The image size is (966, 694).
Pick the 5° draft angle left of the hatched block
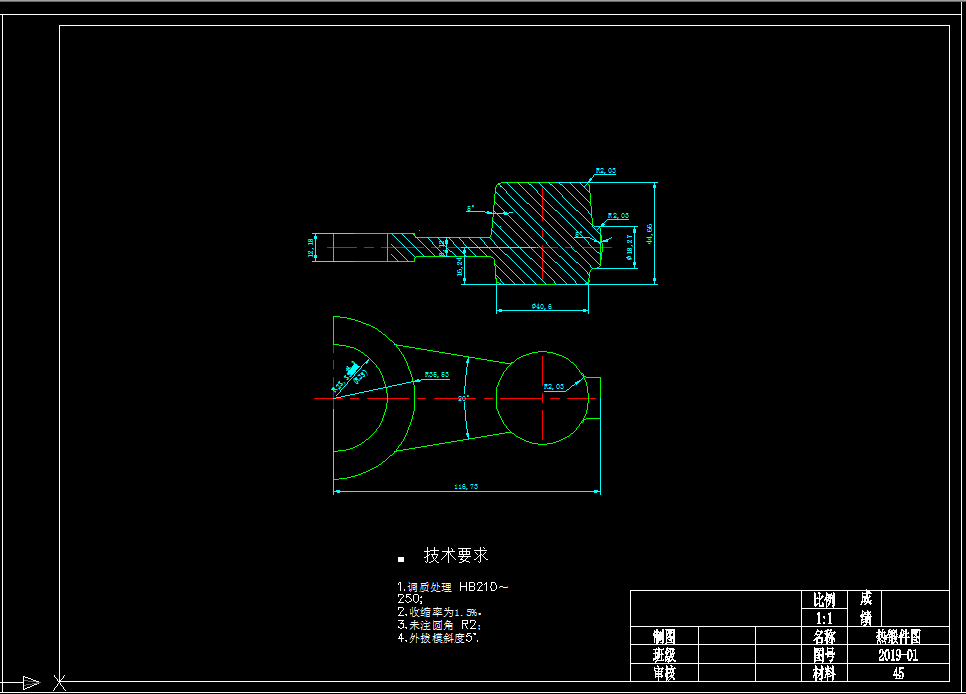pyautogui.click(x=470, y=209)
